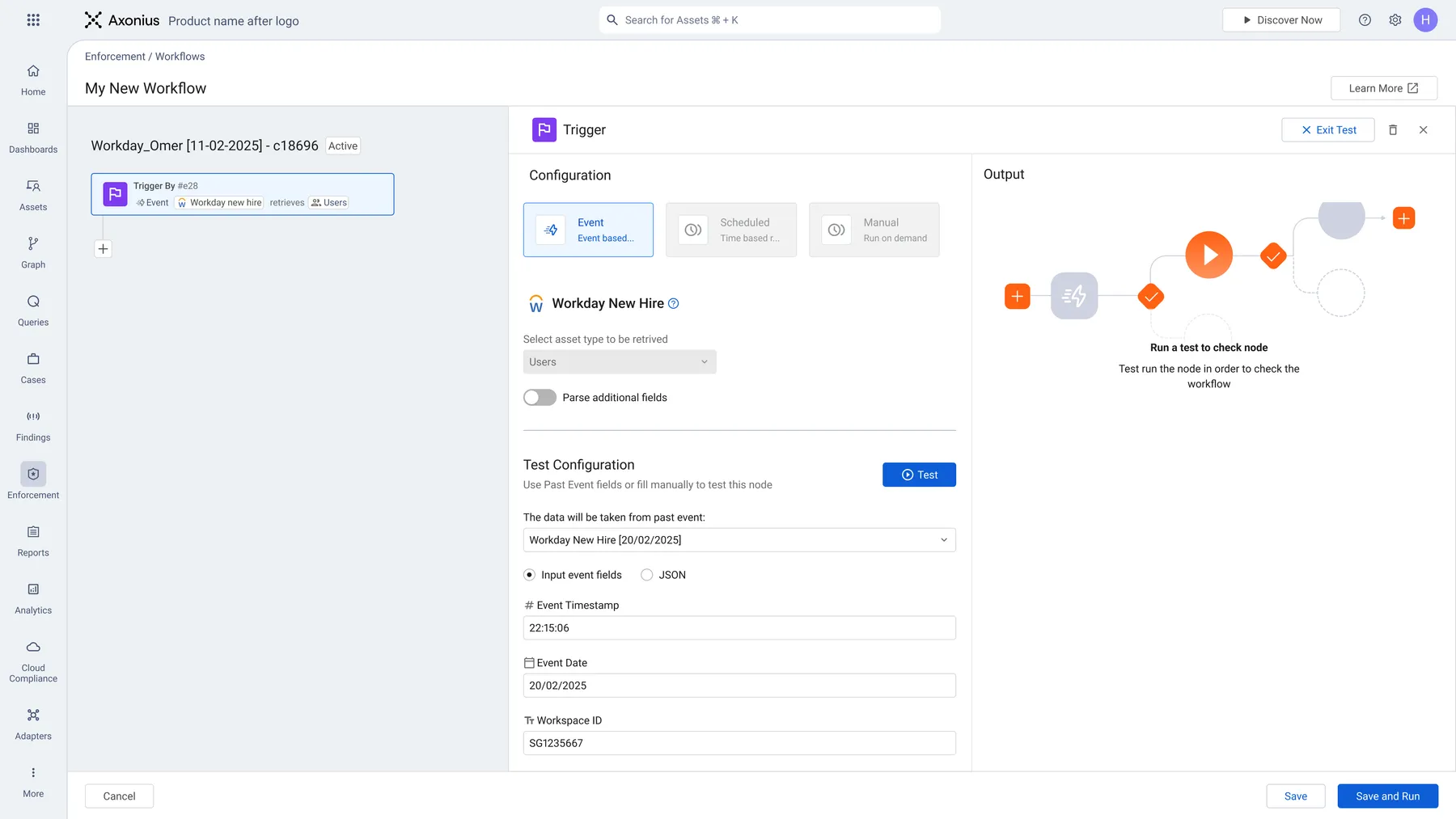Select the JSON radio button

point(646,575)
